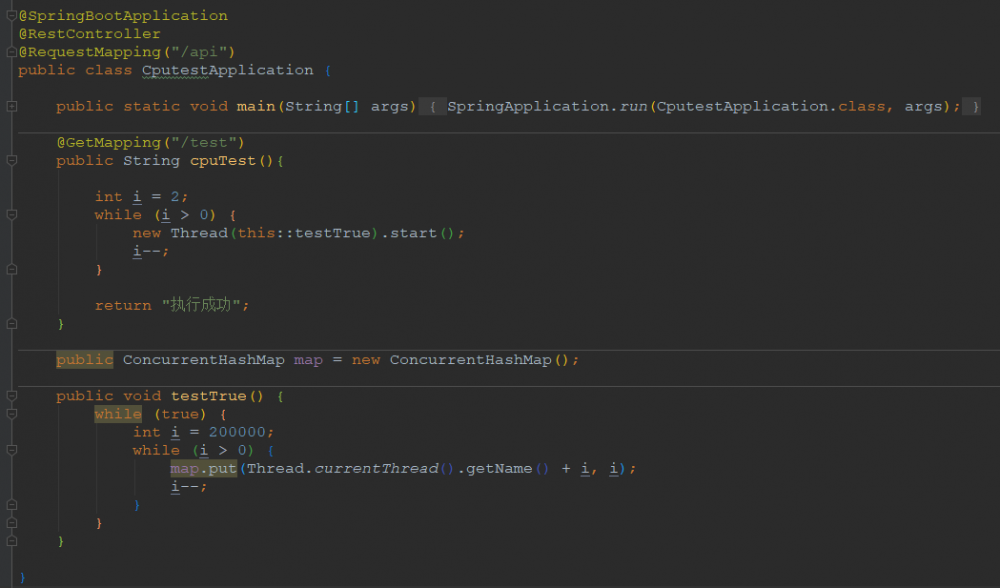Click the highlighted while keyword in while (true)
Screen dimensions: 1000x588
pyautogui.click(x=118, y=414)
